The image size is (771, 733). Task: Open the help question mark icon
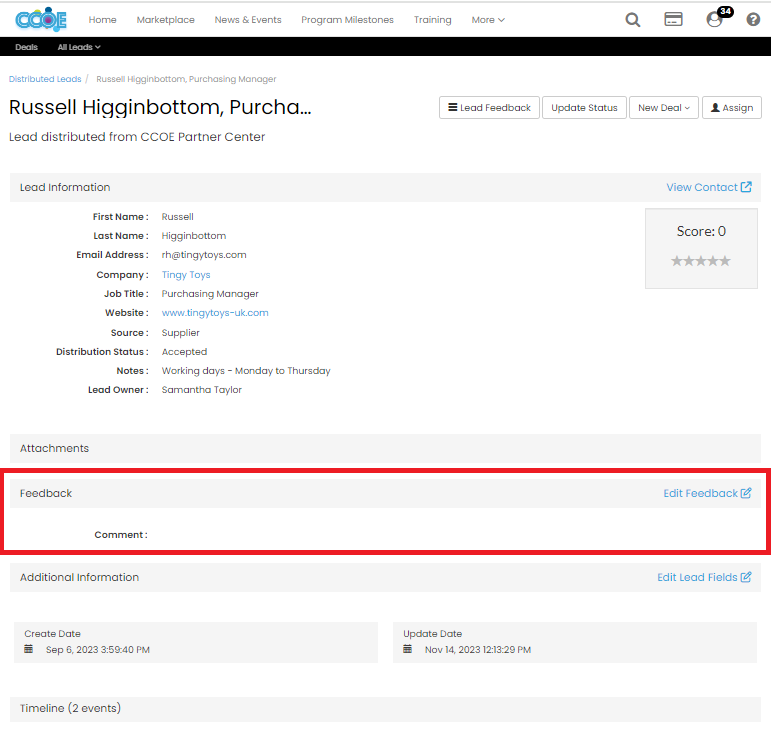pos(753,20)
